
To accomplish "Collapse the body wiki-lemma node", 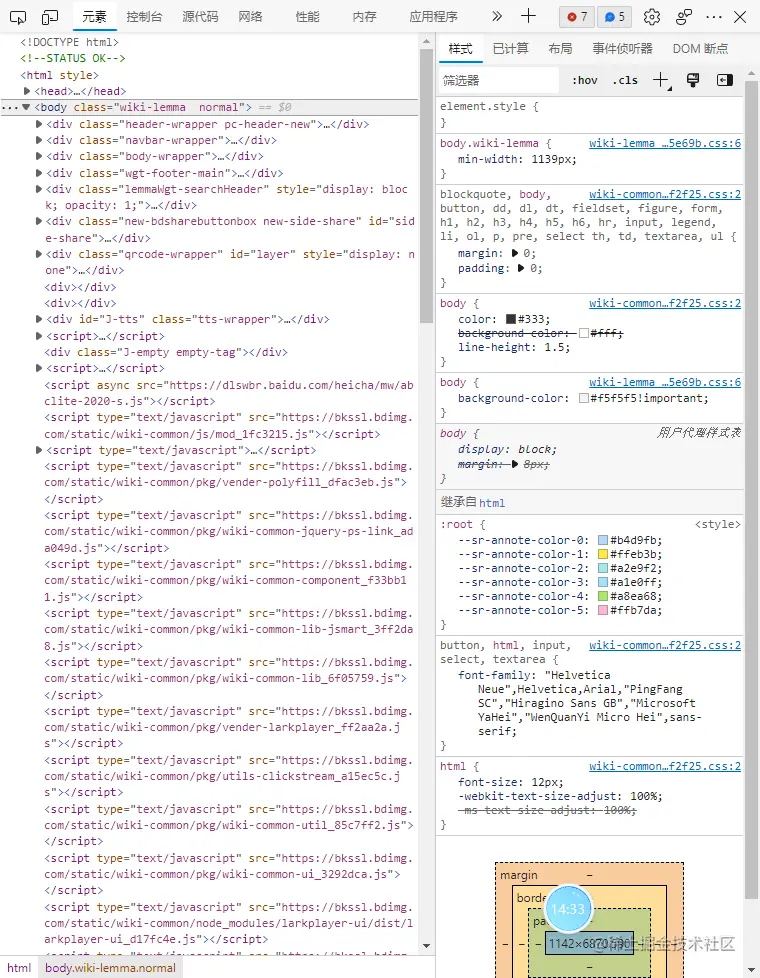I will 26,107.
